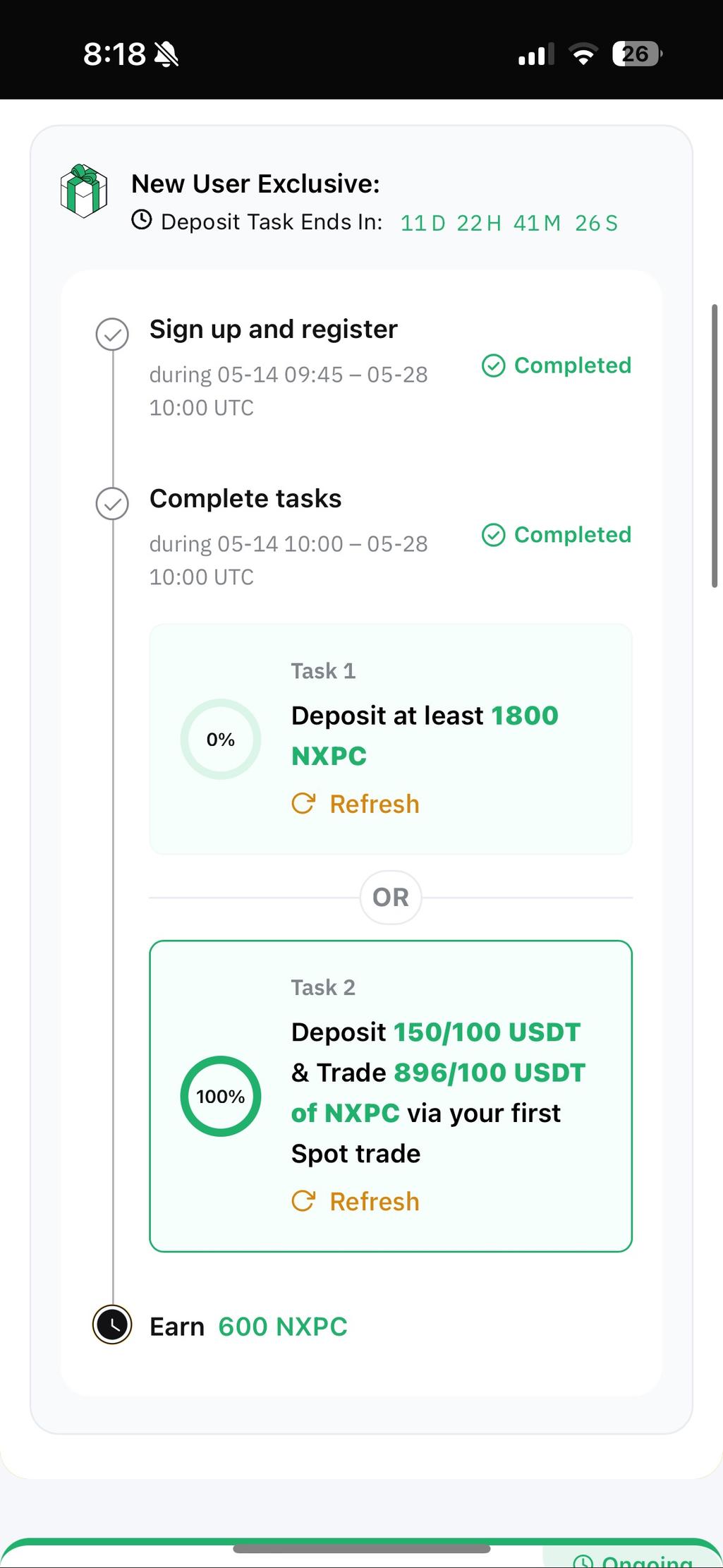Tap the Completed status for Sign up and register
The width and height of the screenshot is (723, 1568).
(x=557, y=366)
